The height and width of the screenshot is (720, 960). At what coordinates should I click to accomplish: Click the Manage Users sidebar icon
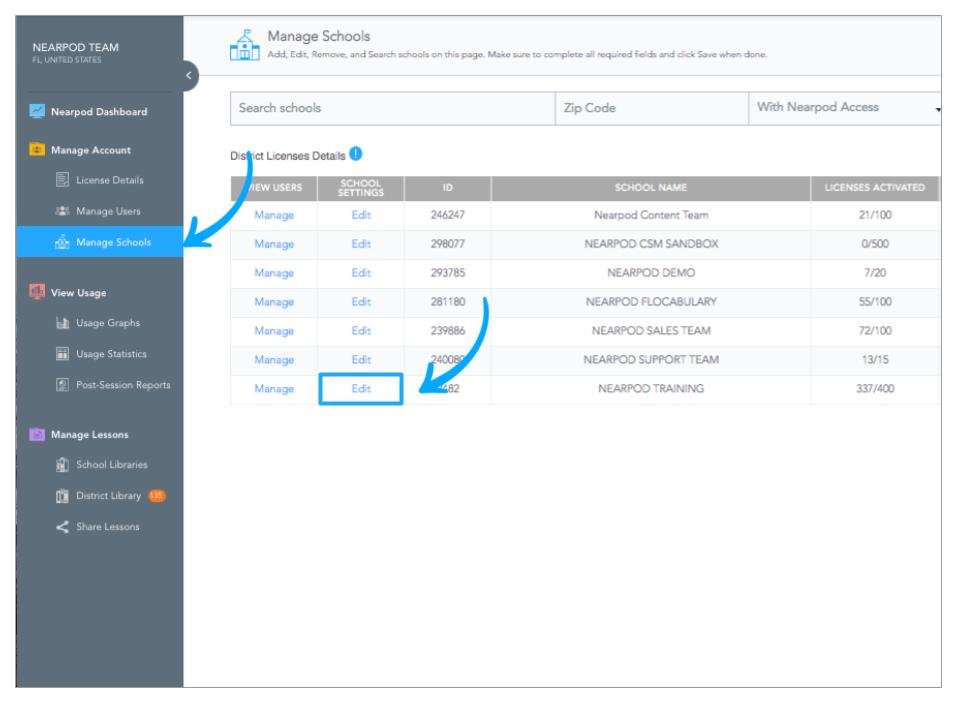point(60,211)
